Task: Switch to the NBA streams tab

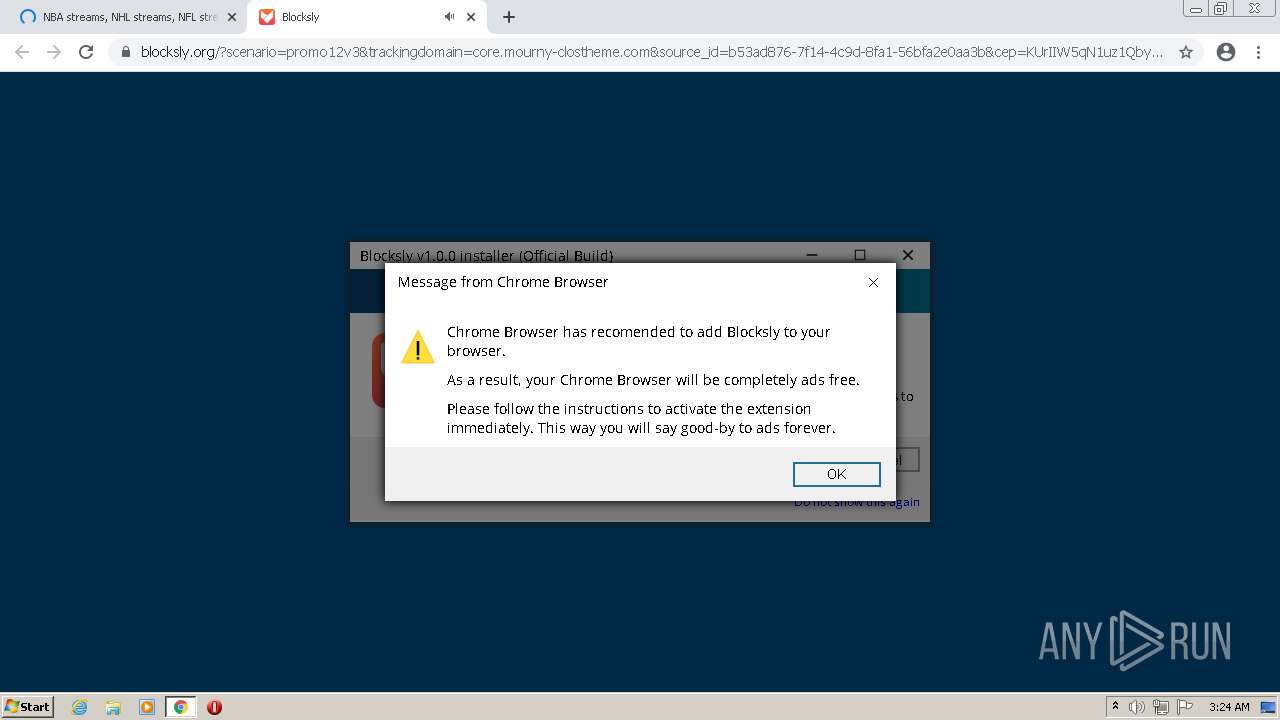Action: point(128,17)
